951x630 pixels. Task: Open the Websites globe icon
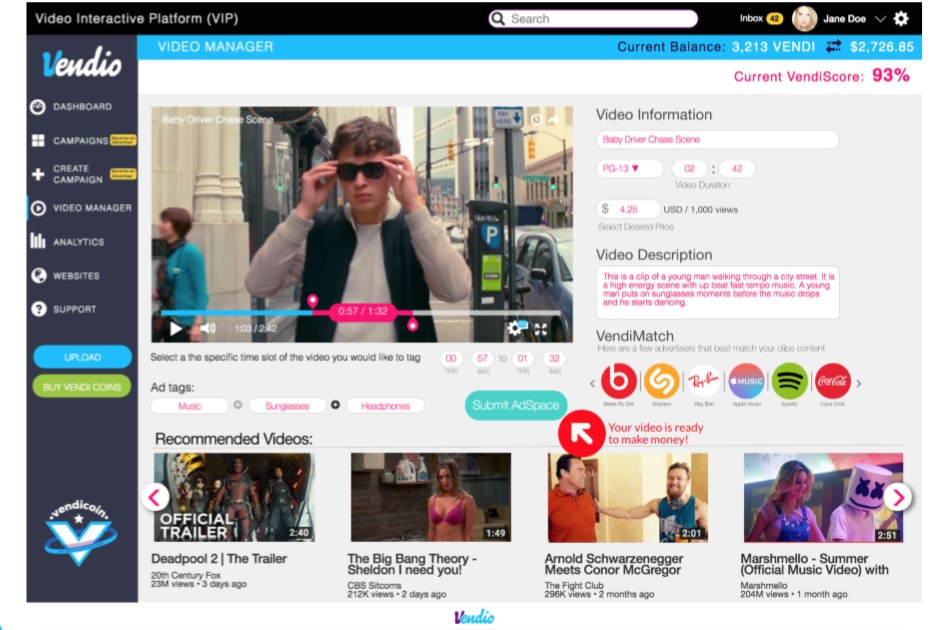click(38, 275)
